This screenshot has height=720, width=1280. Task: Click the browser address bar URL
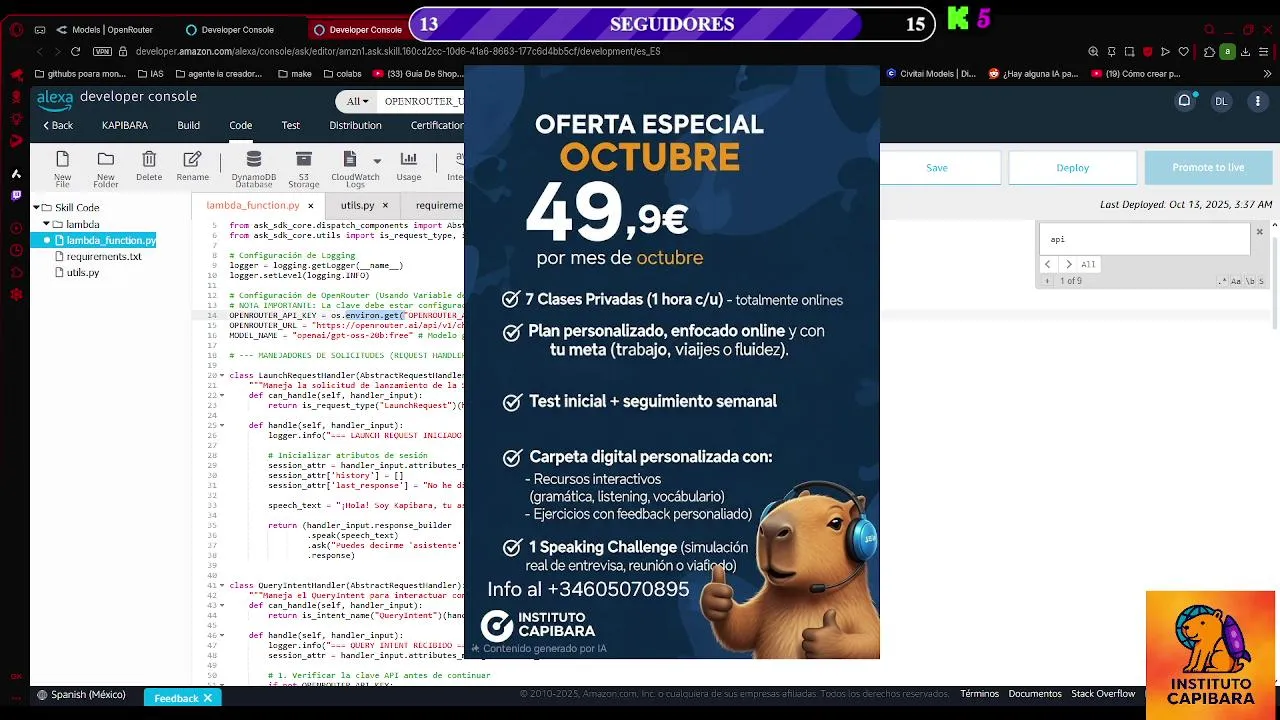[x=398, y=51]
